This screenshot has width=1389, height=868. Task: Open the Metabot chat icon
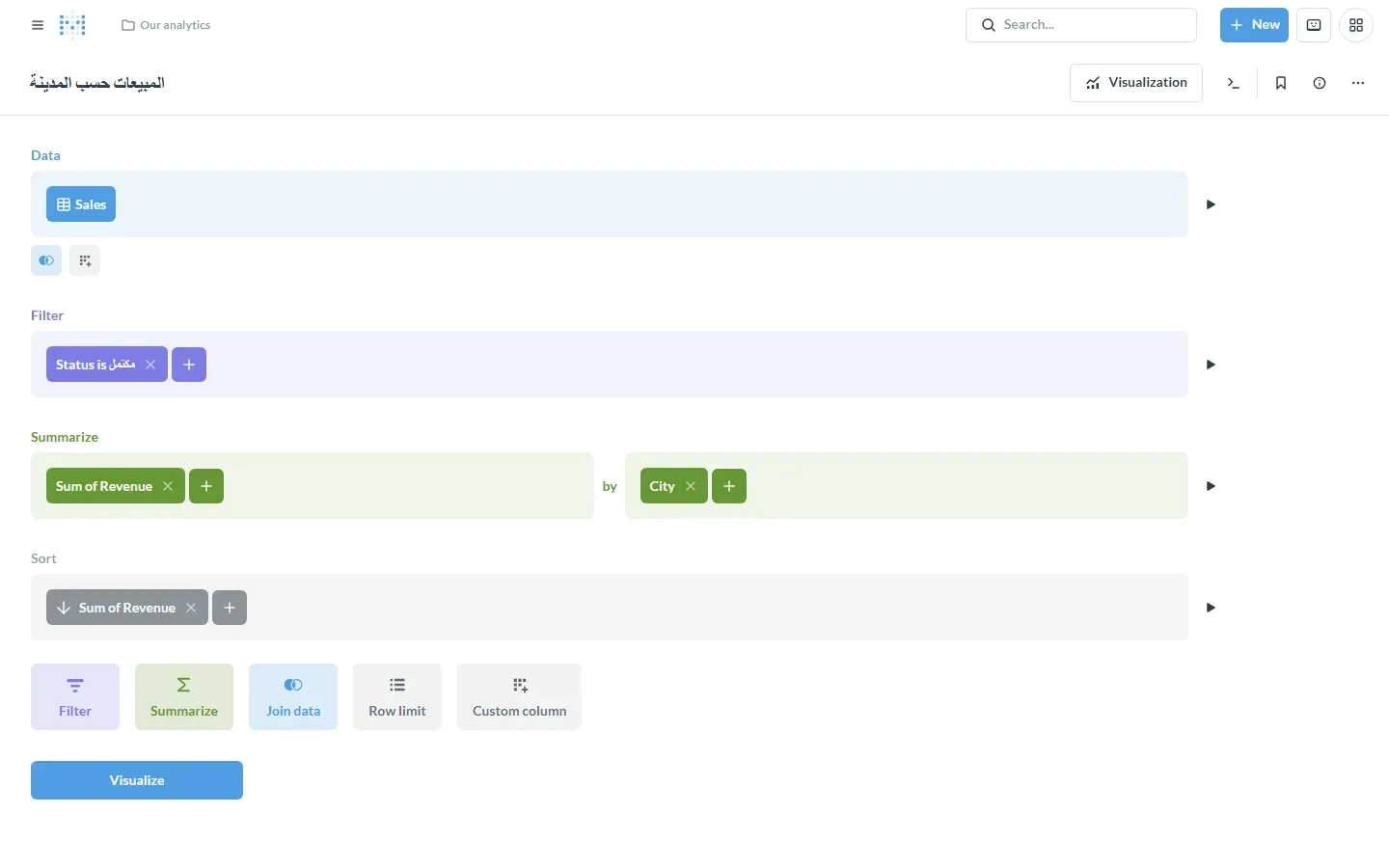tap(1314, 25)
